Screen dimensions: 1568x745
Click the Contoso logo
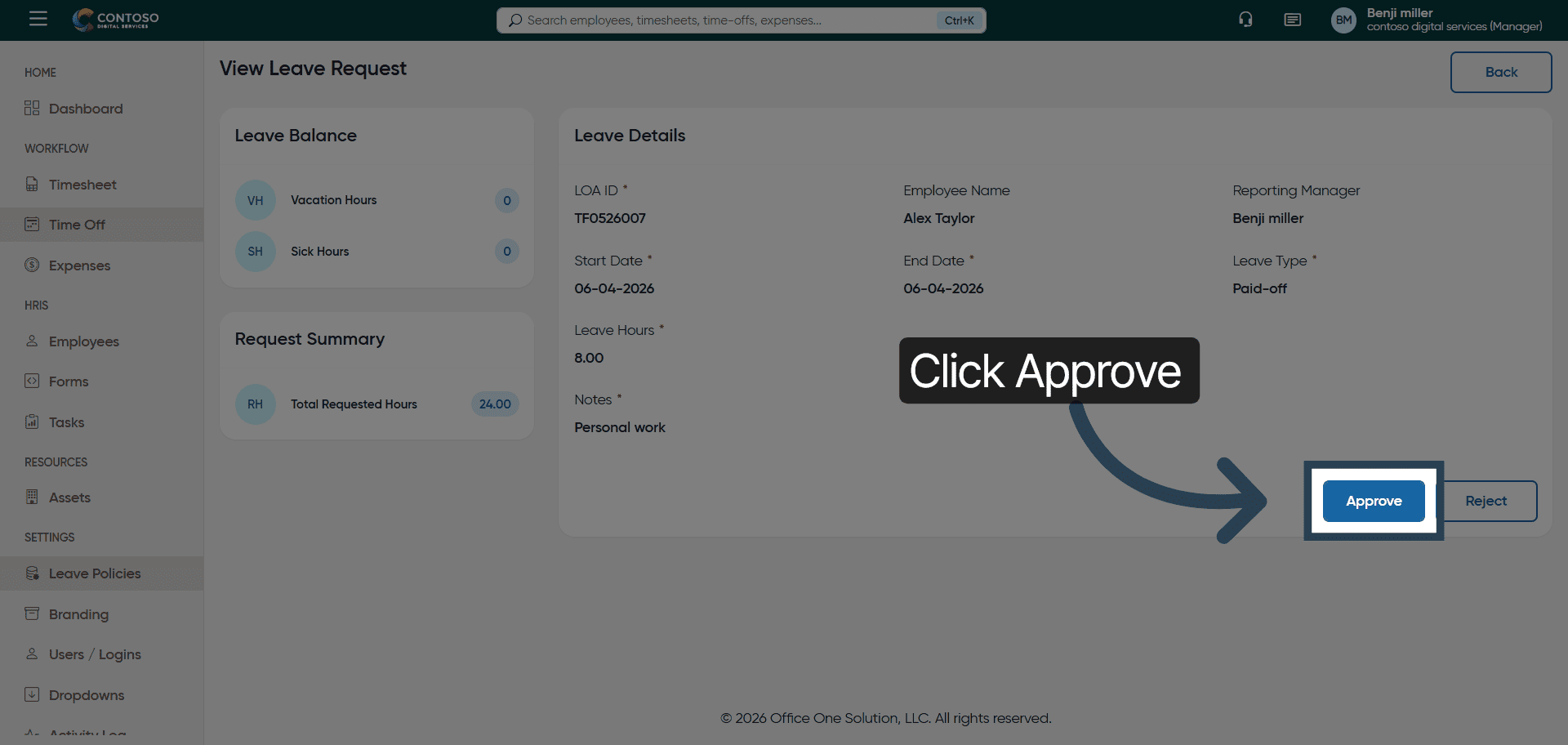(x=115, y=20)
